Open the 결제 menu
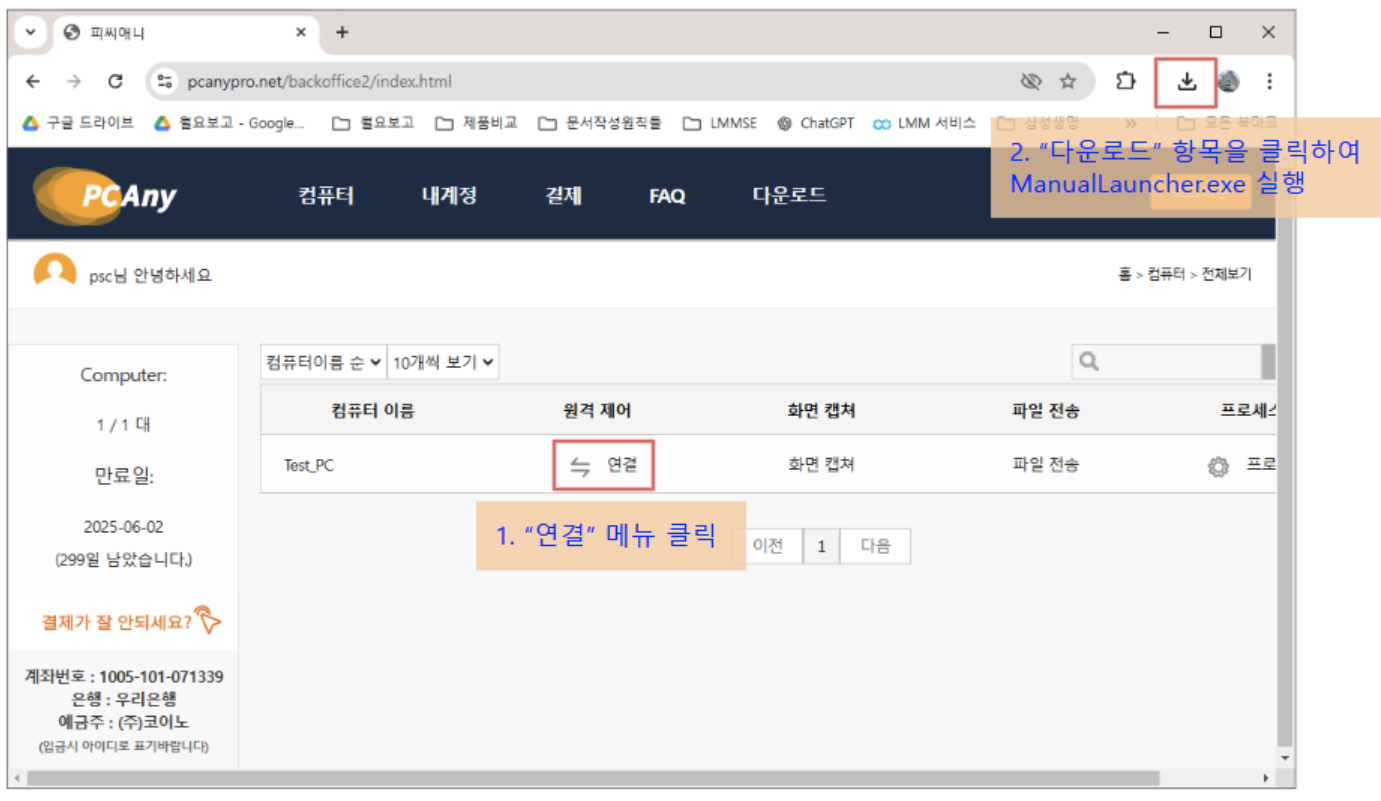Image resolution: width=1381 pixels, height=801 pixels. click(563, 195)
